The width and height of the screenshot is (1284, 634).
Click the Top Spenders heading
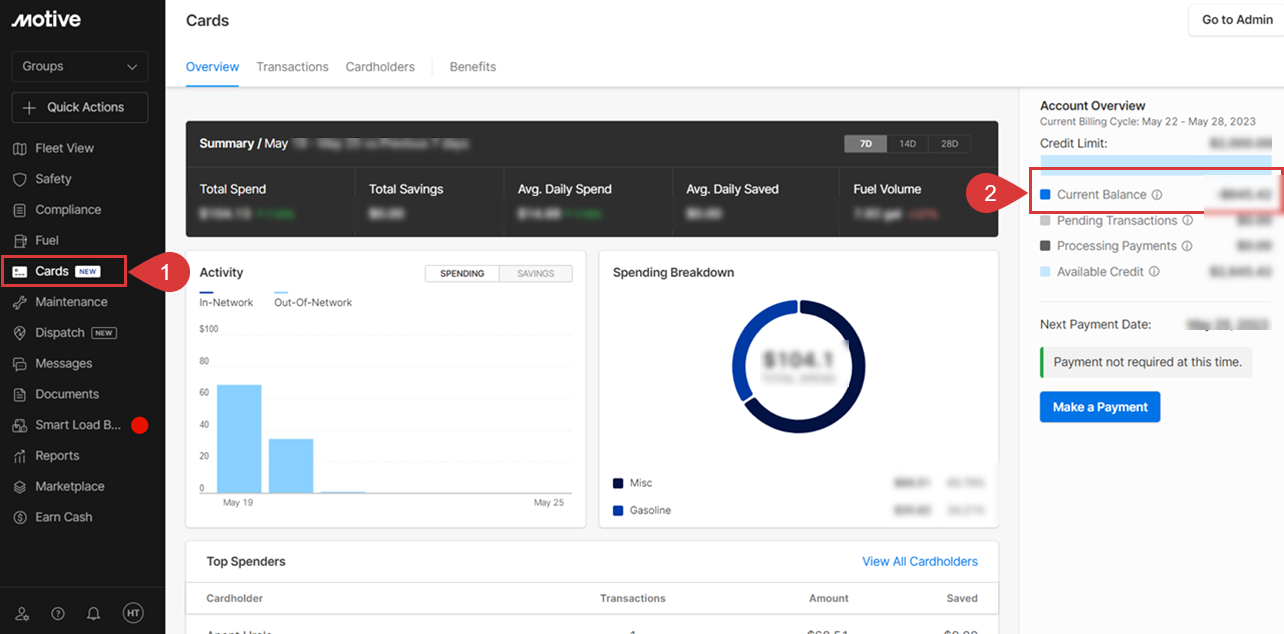[246, 562]
